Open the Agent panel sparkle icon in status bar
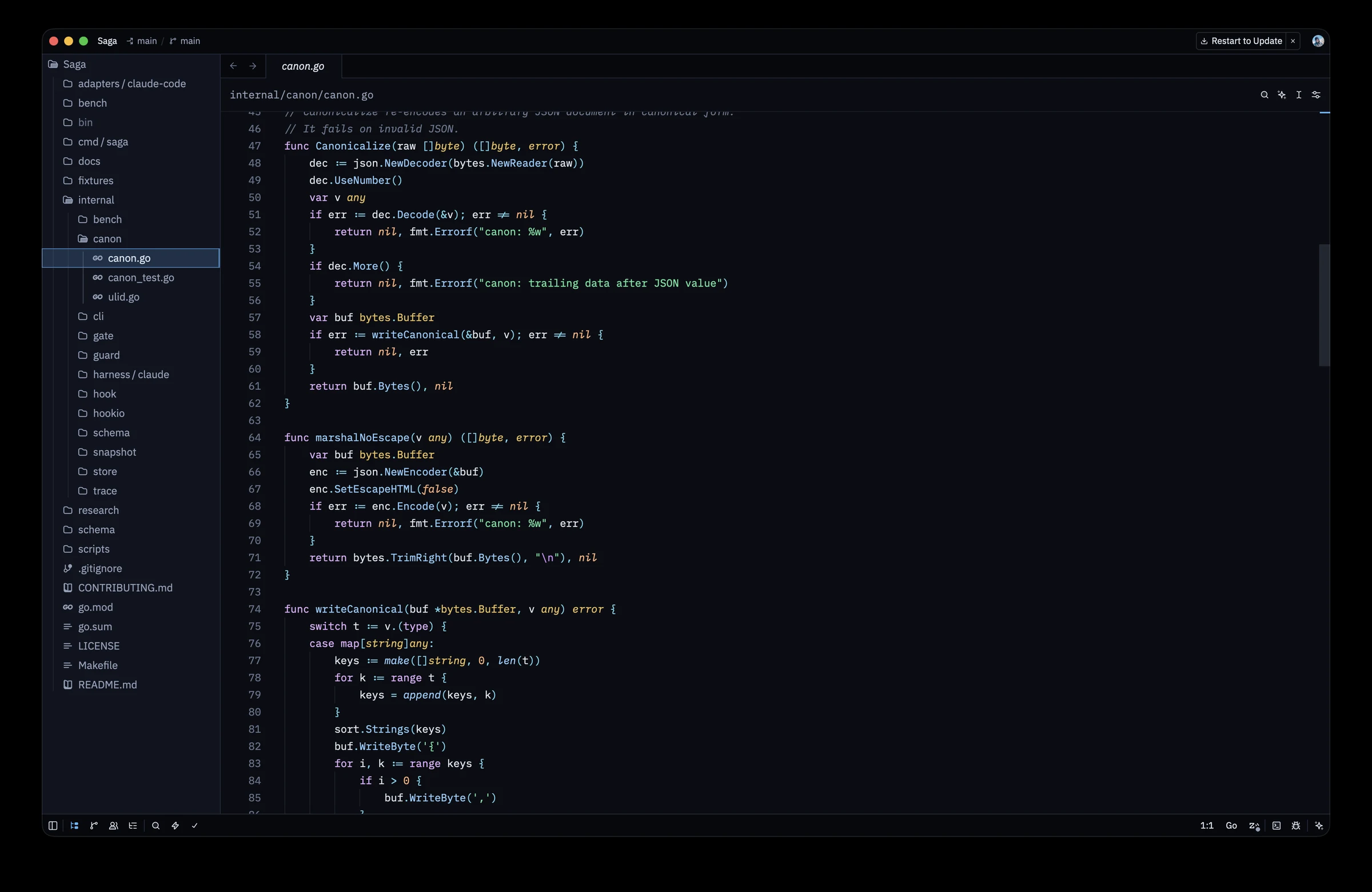This screenshot has width=1372, height=892. [x=1318, y=826]
